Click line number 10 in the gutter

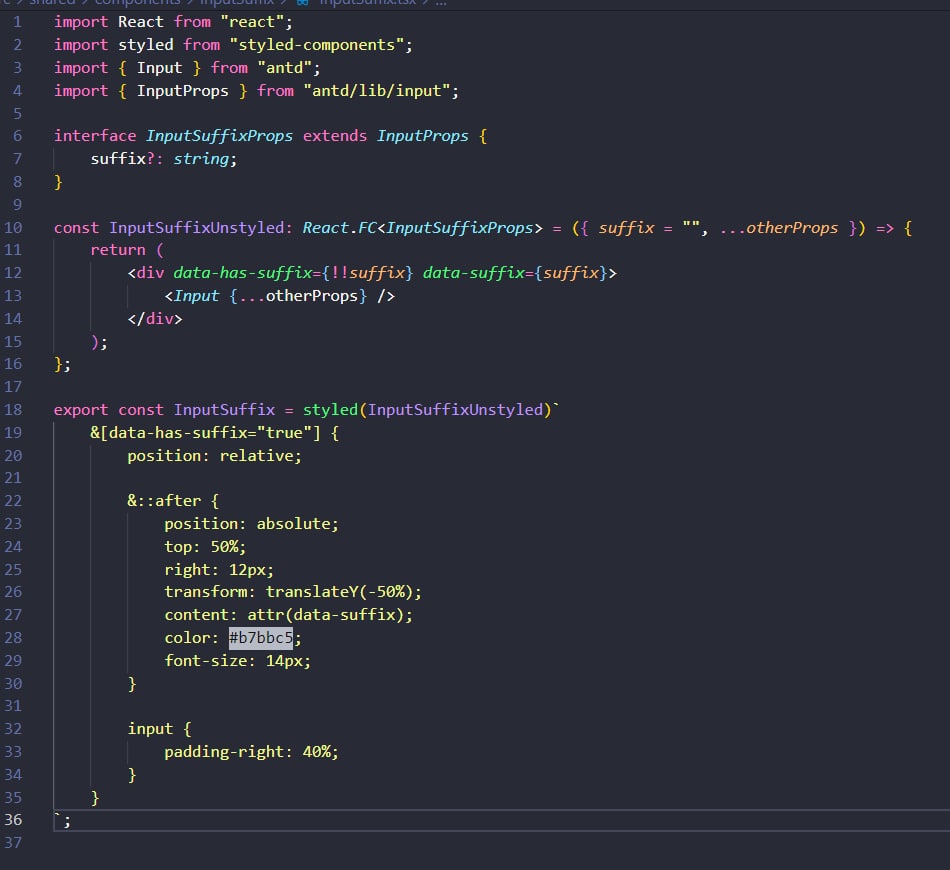(13, 227)
